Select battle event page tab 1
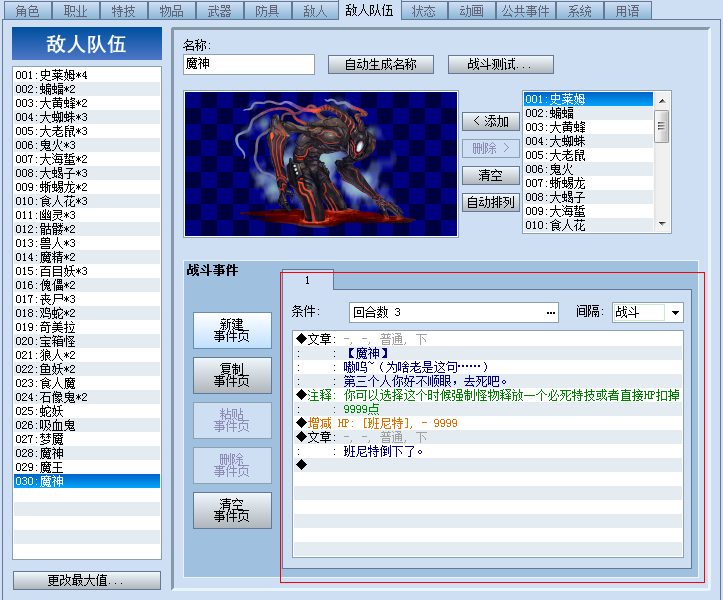723x600 pixels. tap(308, 280)
